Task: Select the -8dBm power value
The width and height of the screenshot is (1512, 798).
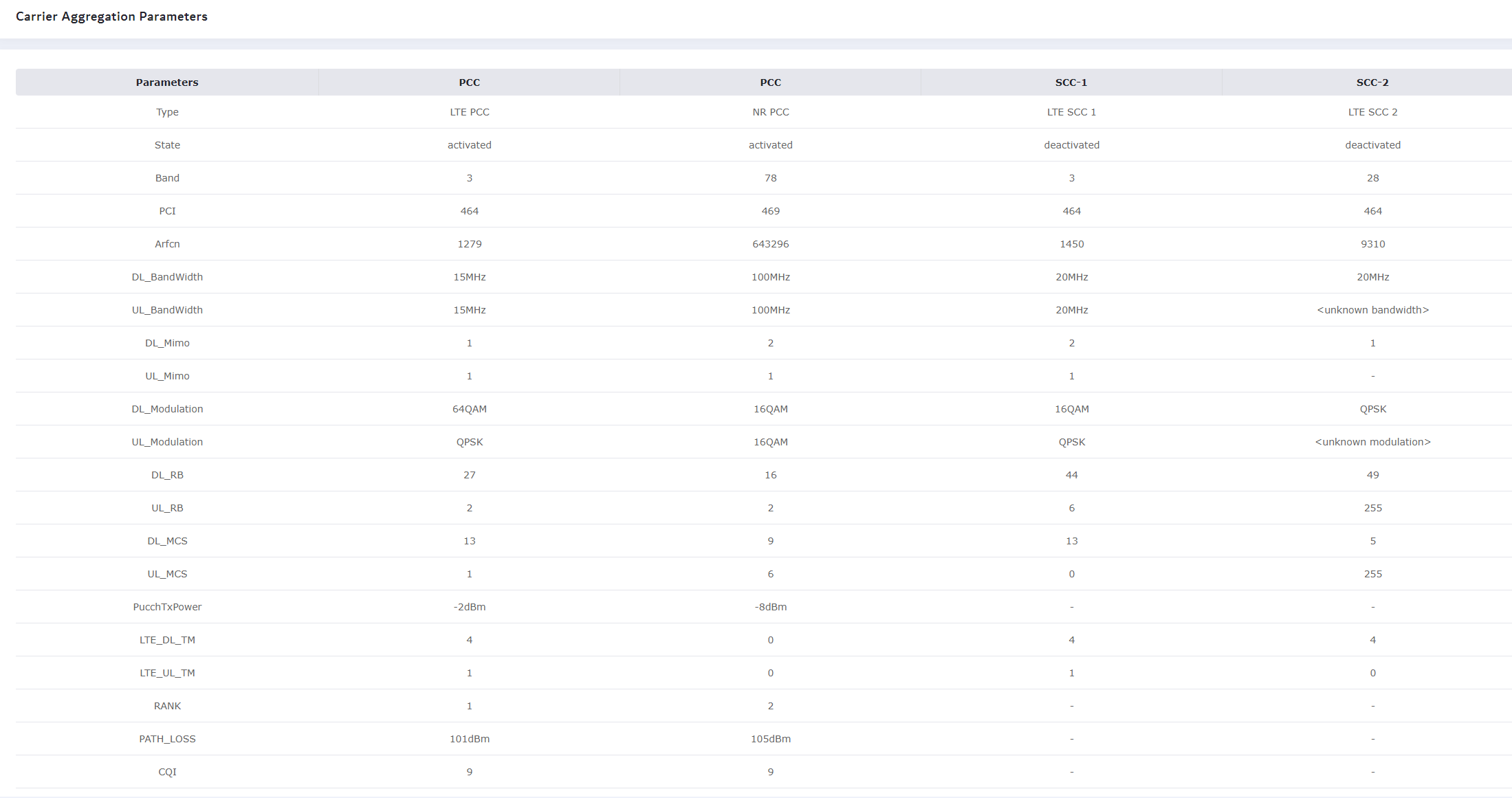Action: point(771,607)
